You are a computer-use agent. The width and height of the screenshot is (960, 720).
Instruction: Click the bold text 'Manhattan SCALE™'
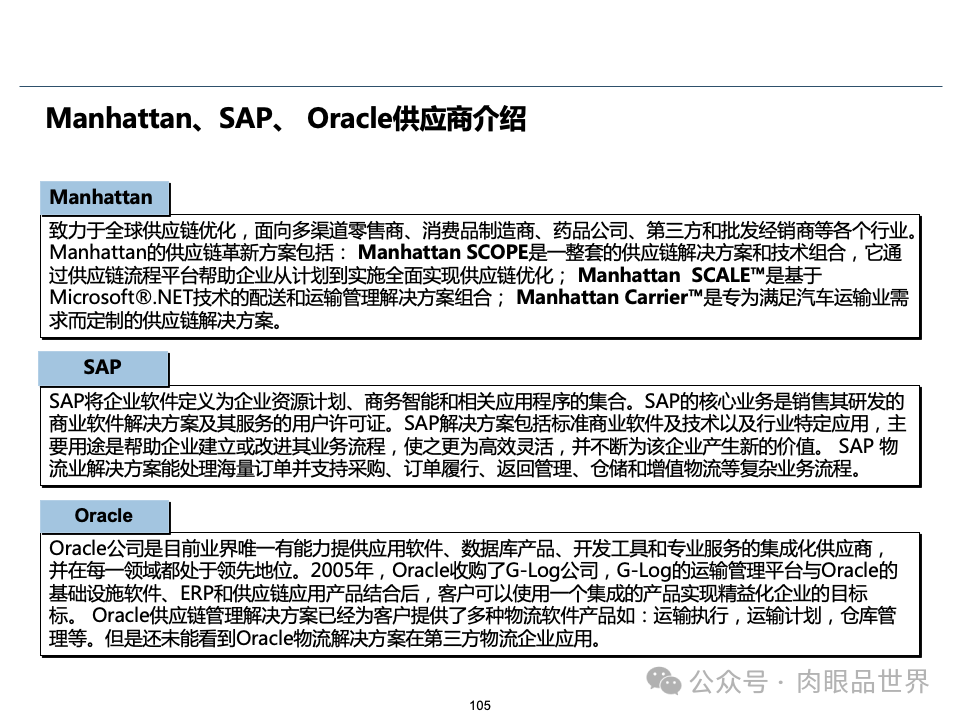point(672,275)
